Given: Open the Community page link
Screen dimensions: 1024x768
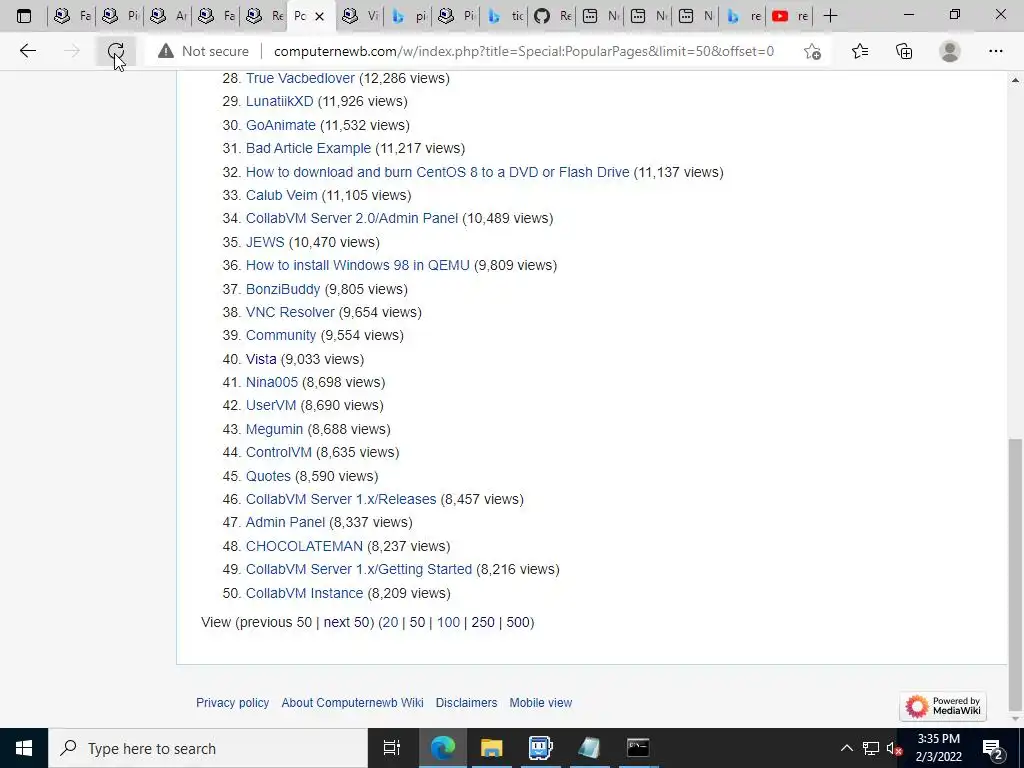Looking at the screenshot, I should point(281,335).
